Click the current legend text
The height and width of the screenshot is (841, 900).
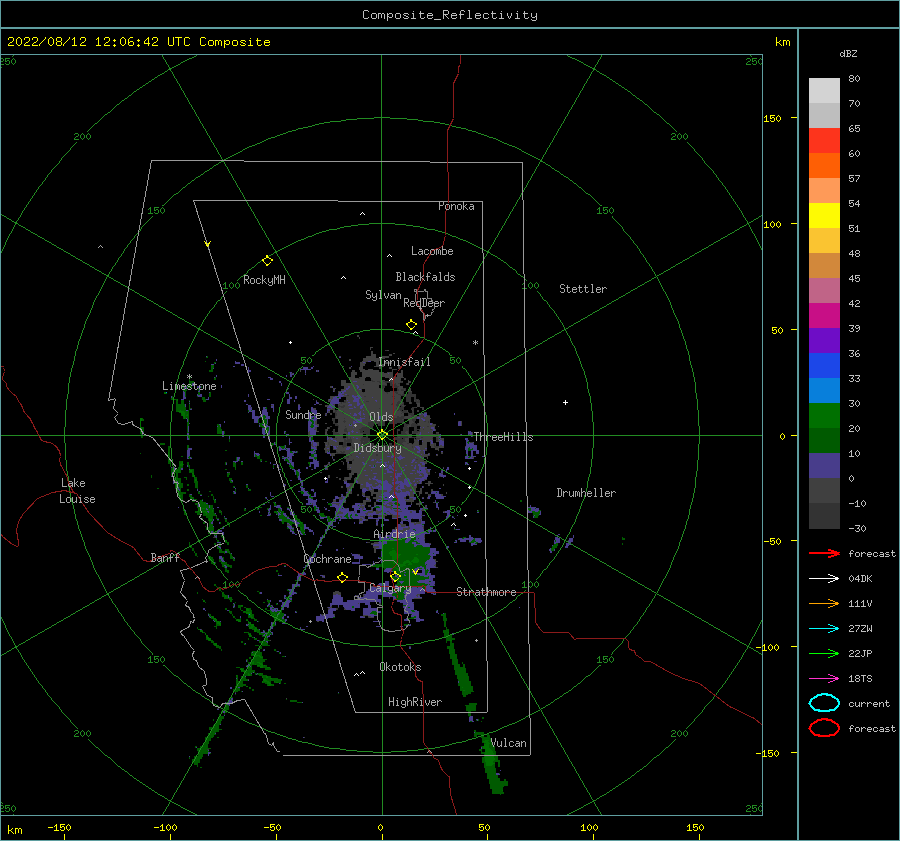pos(869,704)
